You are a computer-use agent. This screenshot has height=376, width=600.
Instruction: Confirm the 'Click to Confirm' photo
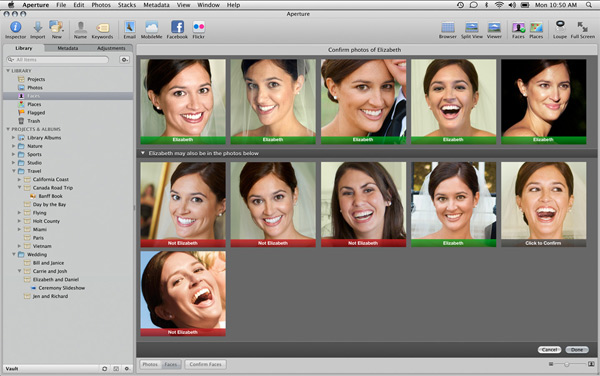[x=543, y=243]
